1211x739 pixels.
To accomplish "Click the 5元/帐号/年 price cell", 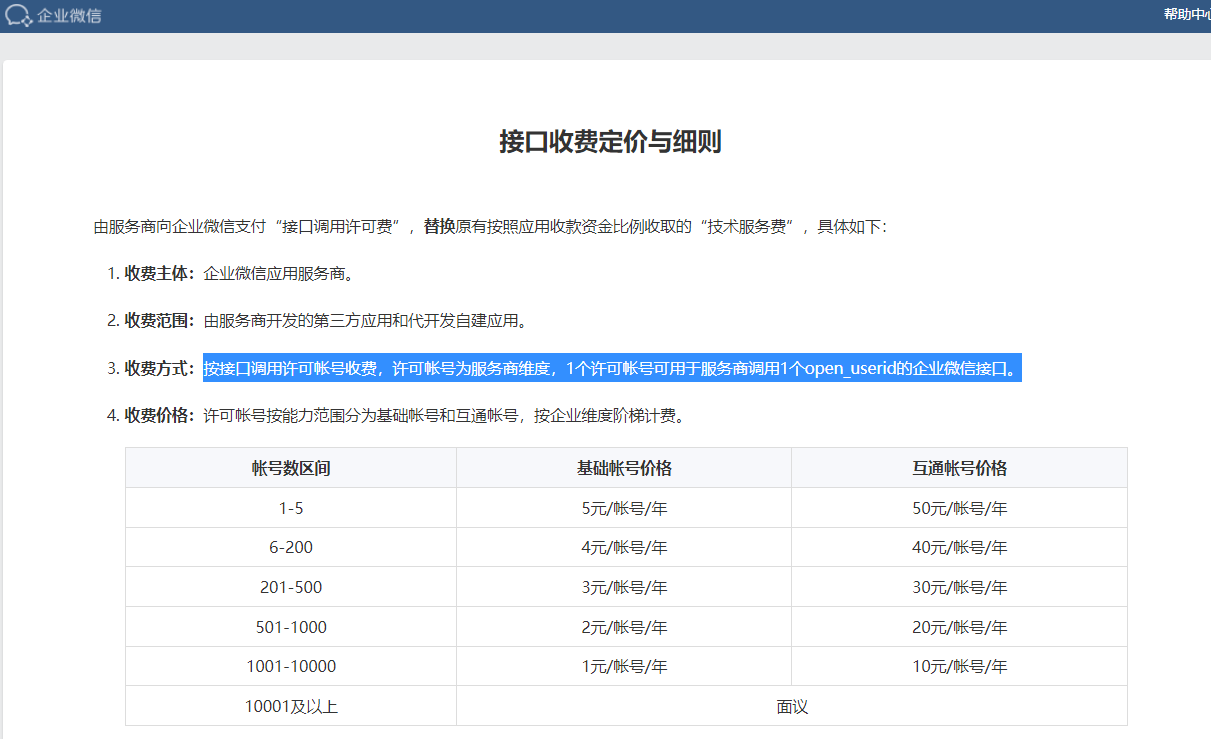I will pyautogui.click(x=624, y=508).
